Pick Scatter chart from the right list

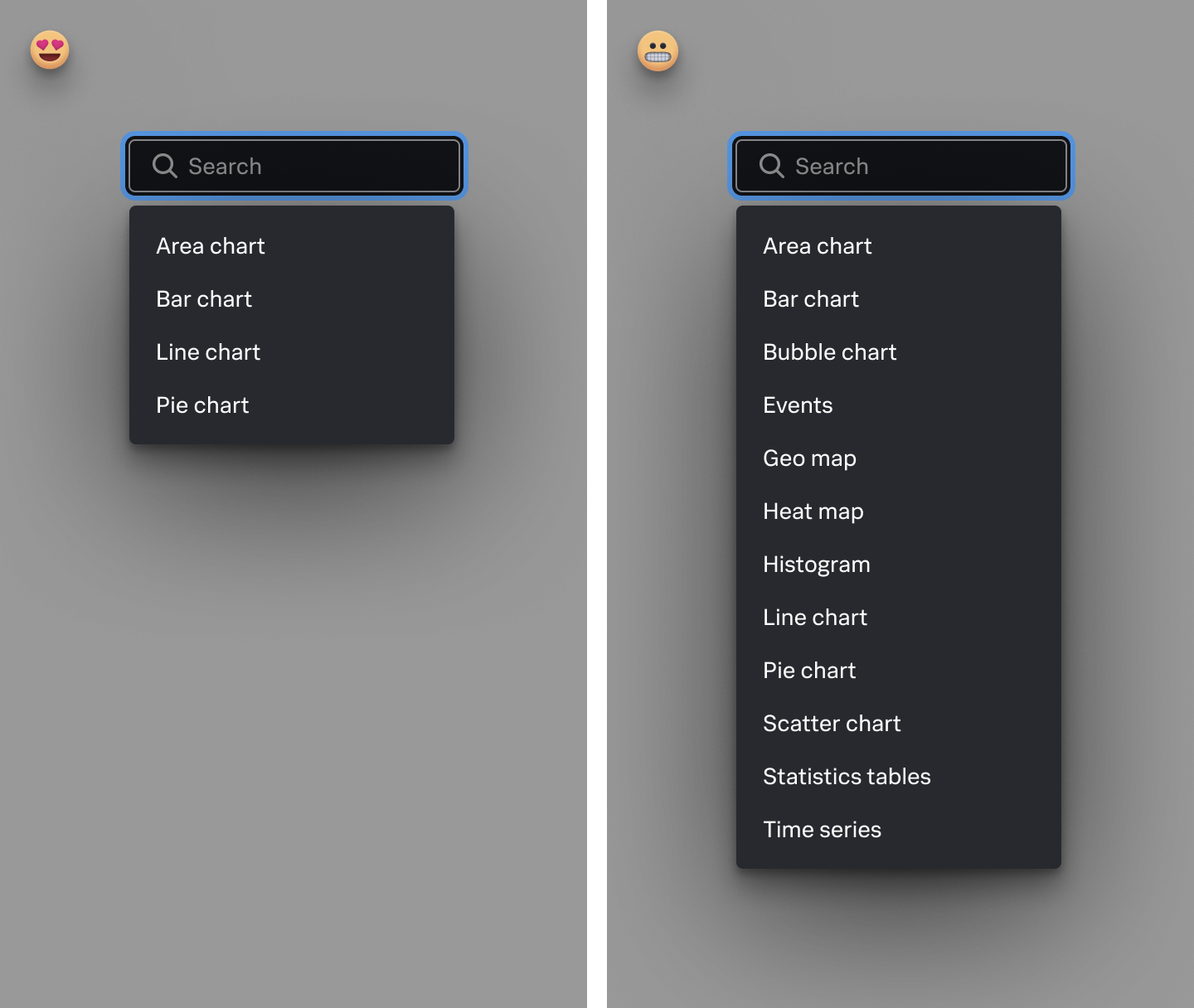[x=832, y=723]
